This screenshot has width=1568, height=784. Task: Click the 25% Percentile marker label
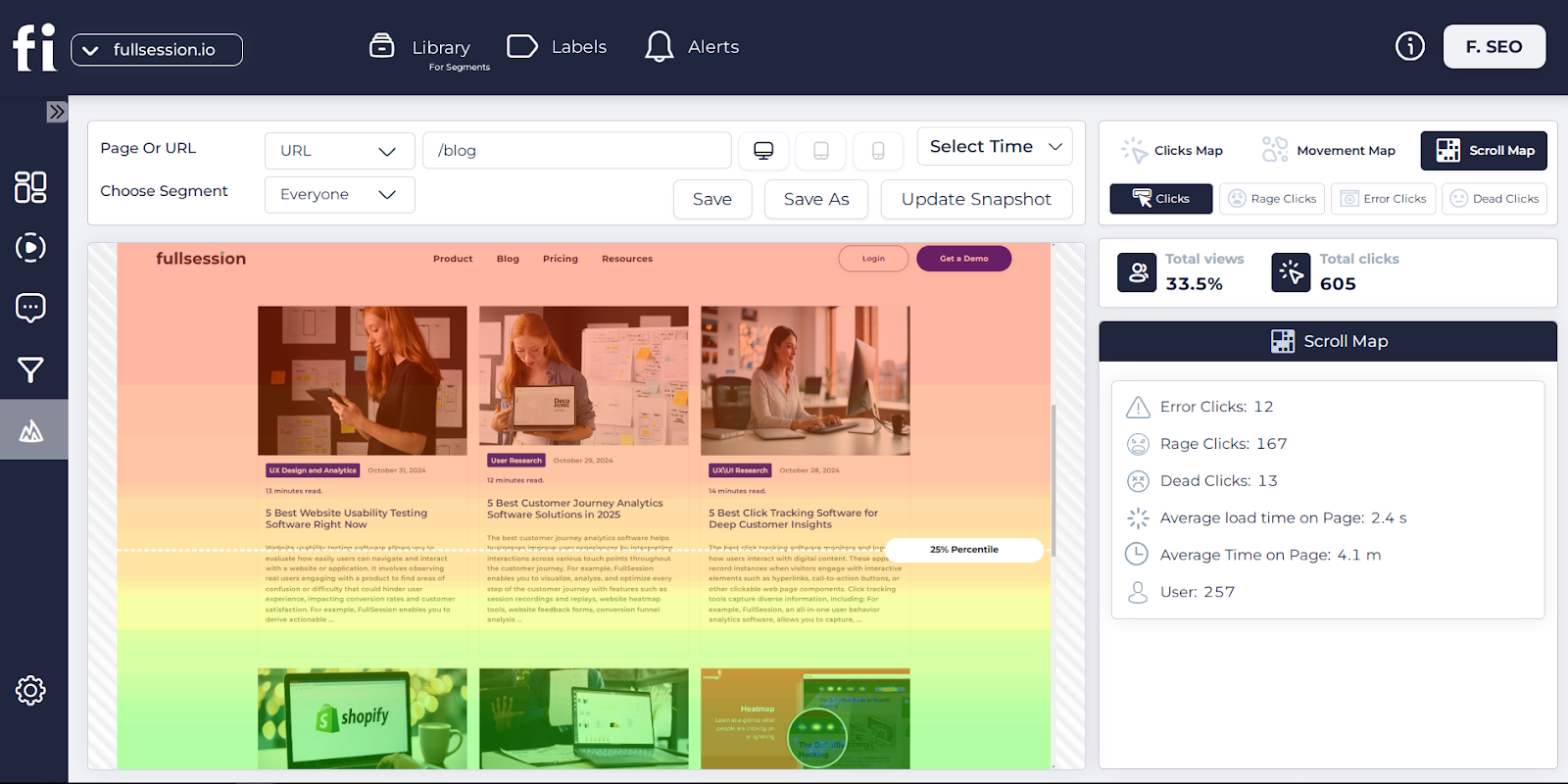point(964,550)
